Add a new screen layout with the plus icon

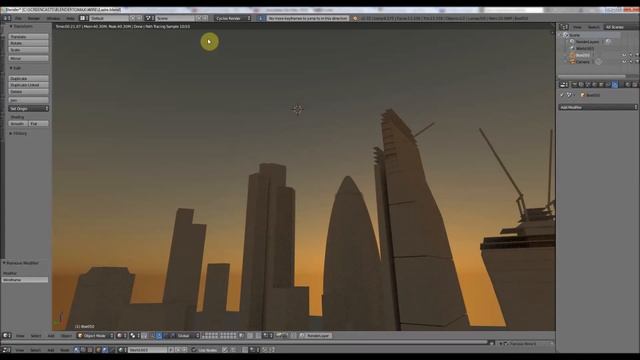click(x=132, y=18)
